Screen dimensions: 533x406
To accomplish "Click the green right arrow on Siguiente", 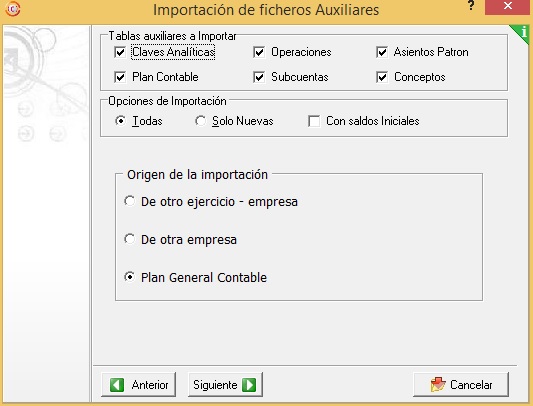I will (x=249, y=385).
